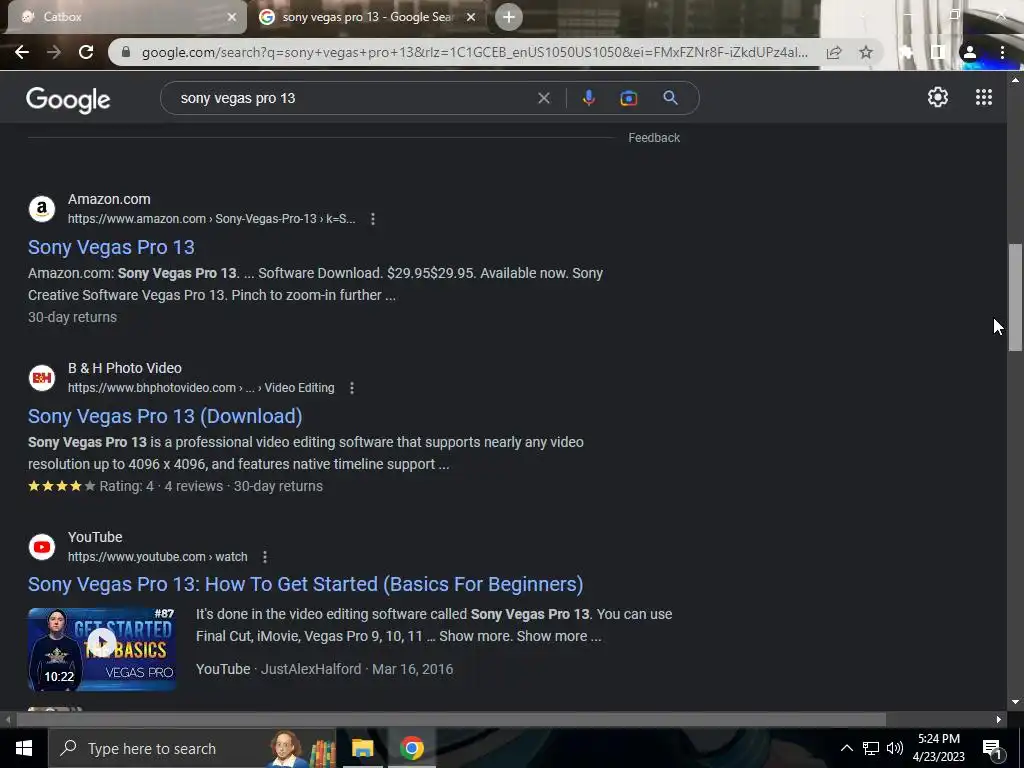Open more options for the Amazon result
Viewport: 1024px width, 768px height.
coord(373,219)
